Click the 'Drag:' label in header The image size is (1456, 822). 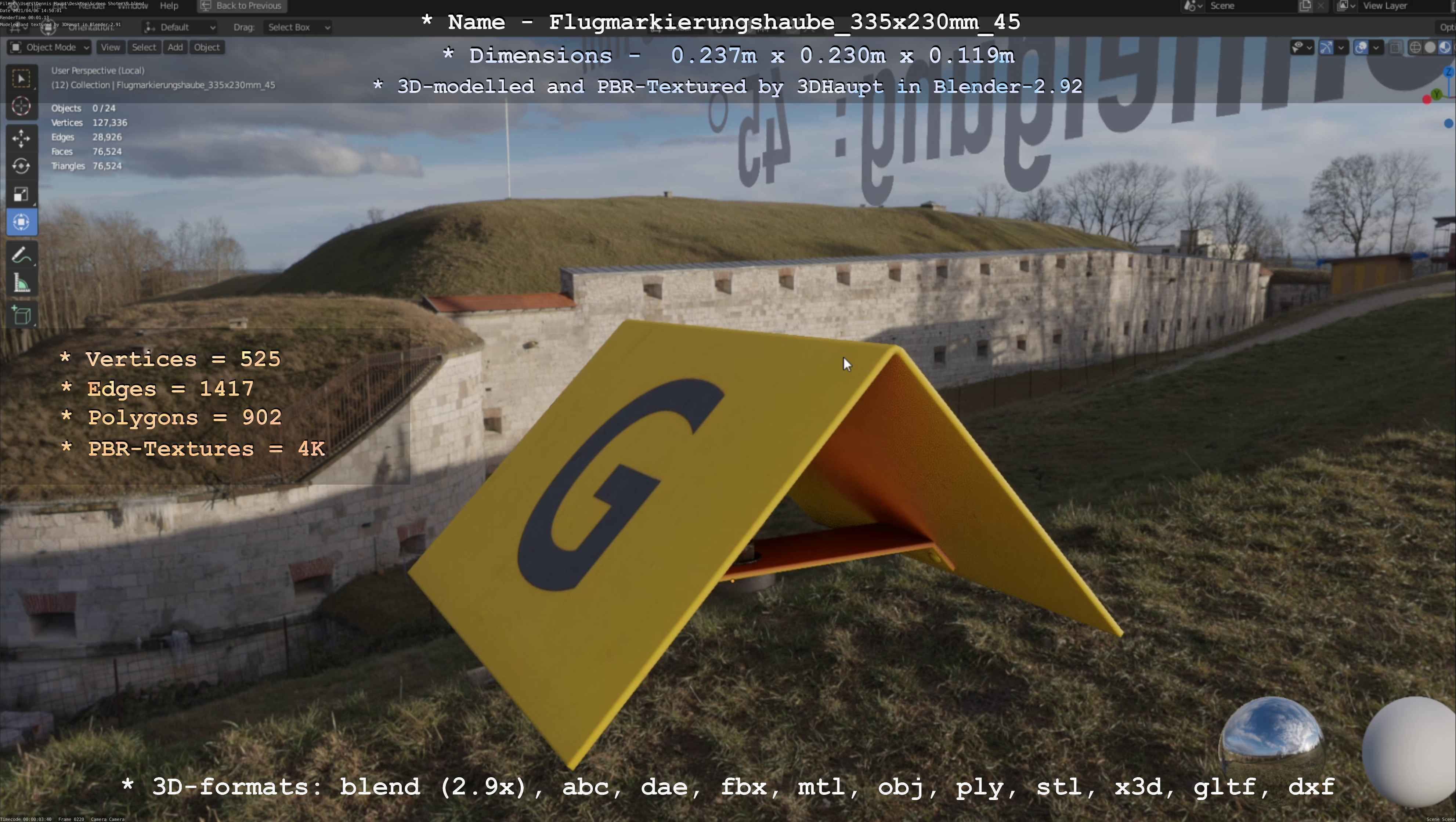point(244,27)
